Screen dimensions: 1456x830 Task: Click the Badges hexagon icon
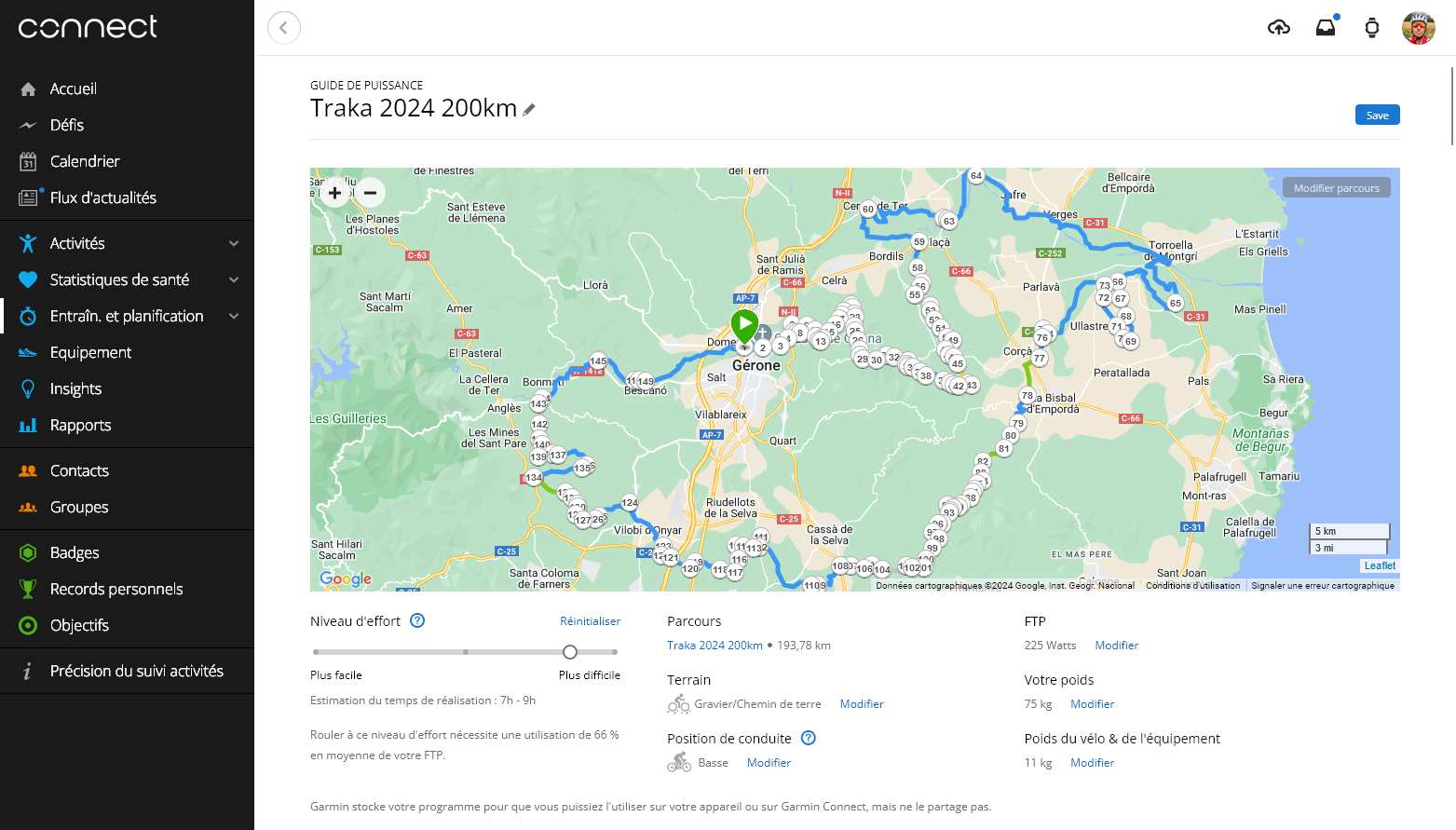click(28, 552)
